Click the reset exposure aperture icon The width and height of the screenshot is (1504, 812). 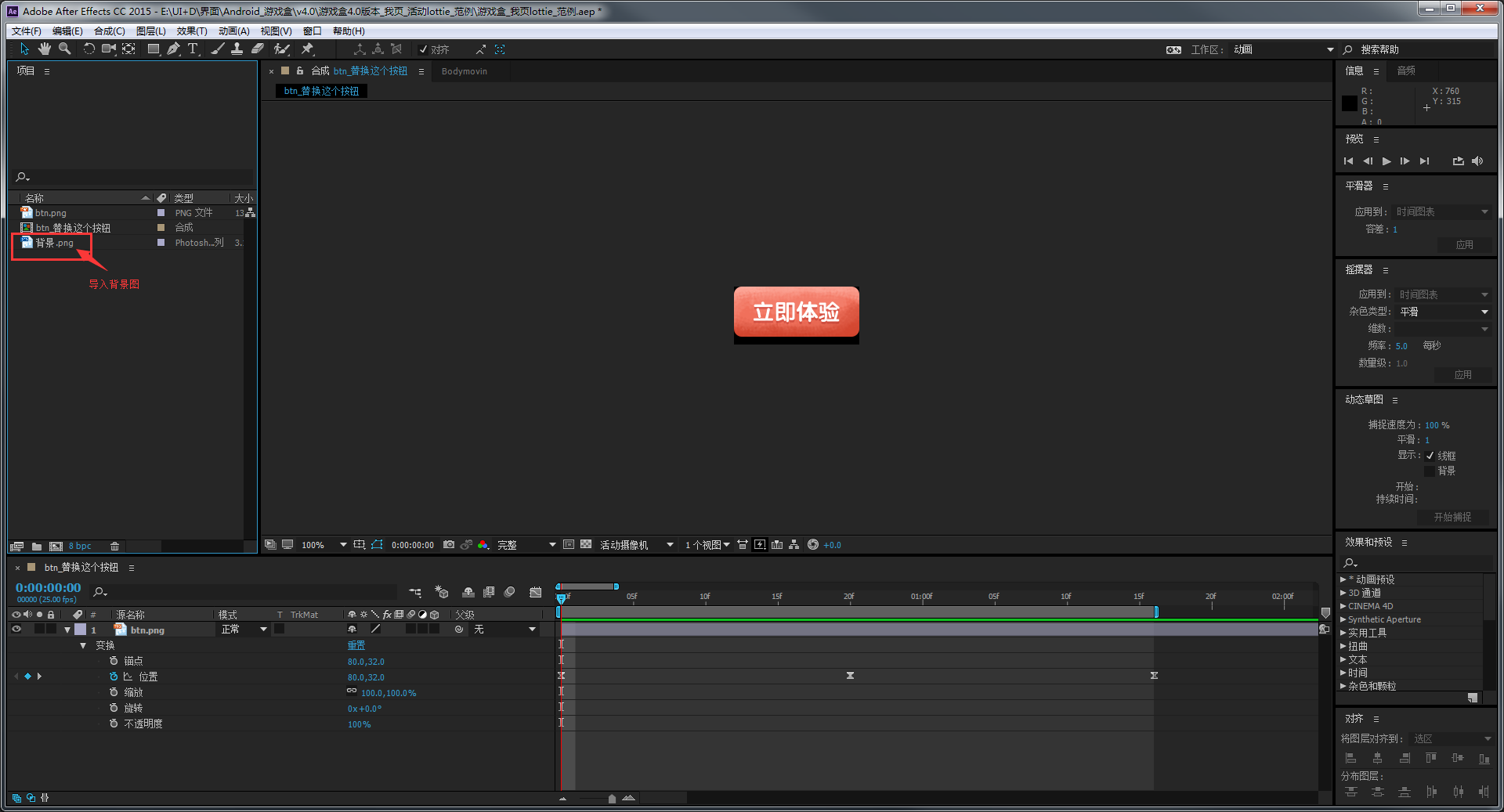(813, 545)
